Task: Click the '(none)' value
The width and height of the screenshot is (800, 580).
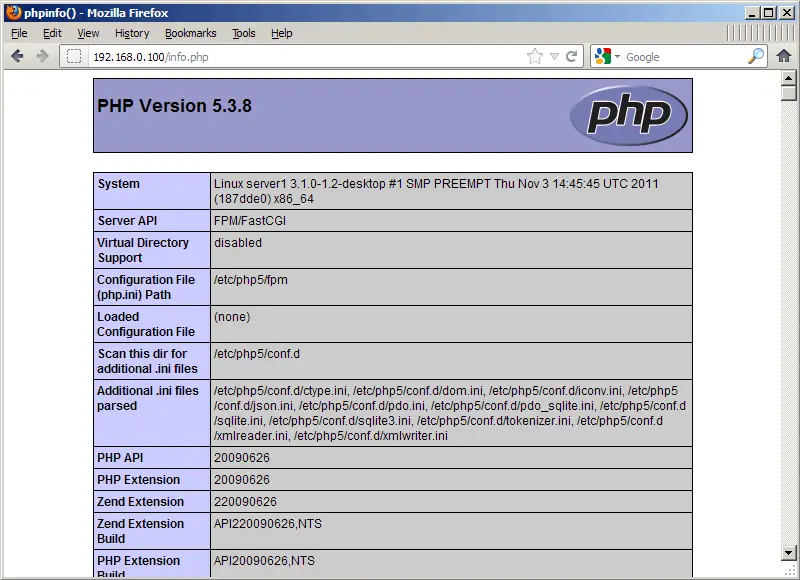Action: click(232, 317)
